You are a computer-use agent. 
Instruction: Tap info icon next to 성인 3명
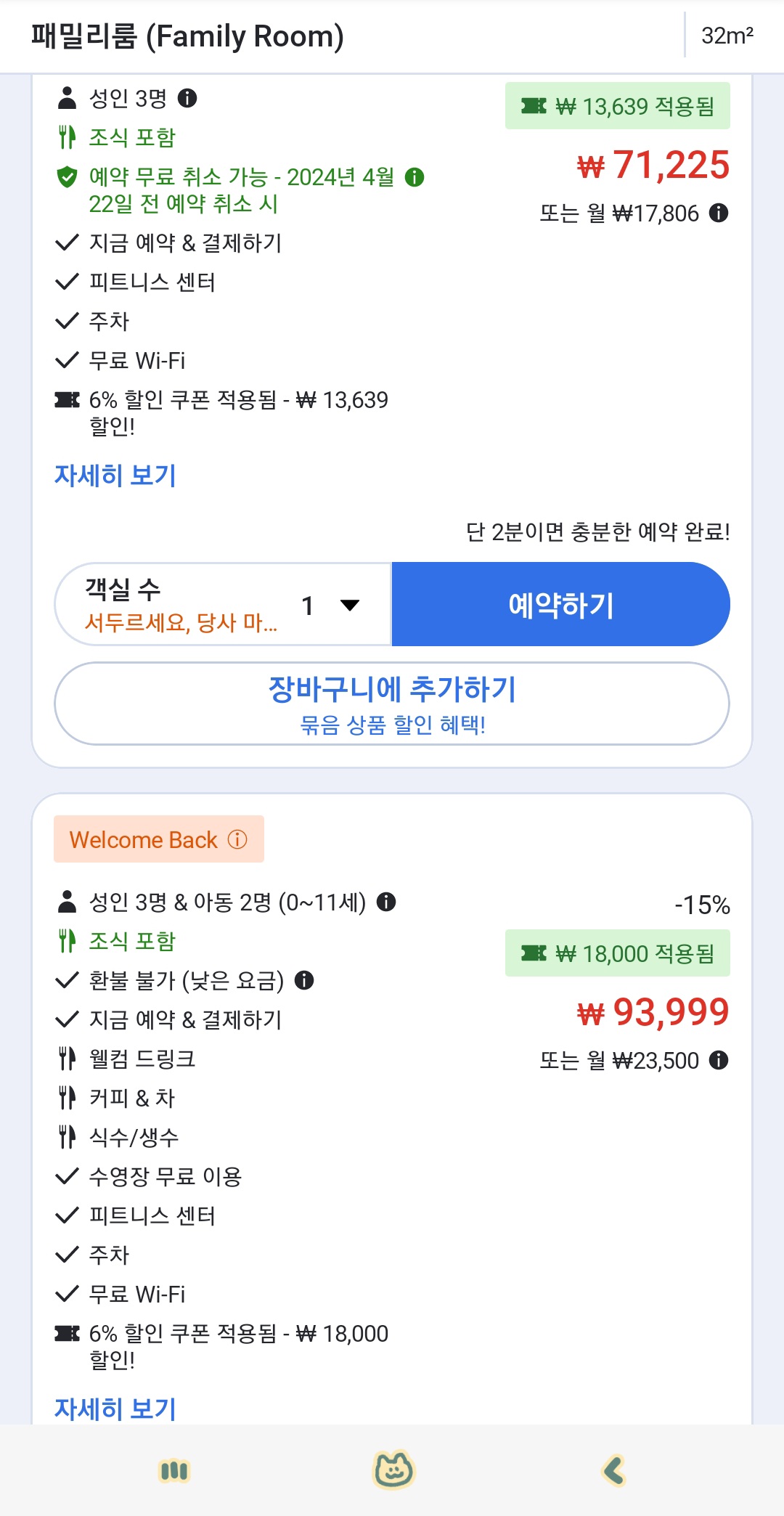point(187,98)
